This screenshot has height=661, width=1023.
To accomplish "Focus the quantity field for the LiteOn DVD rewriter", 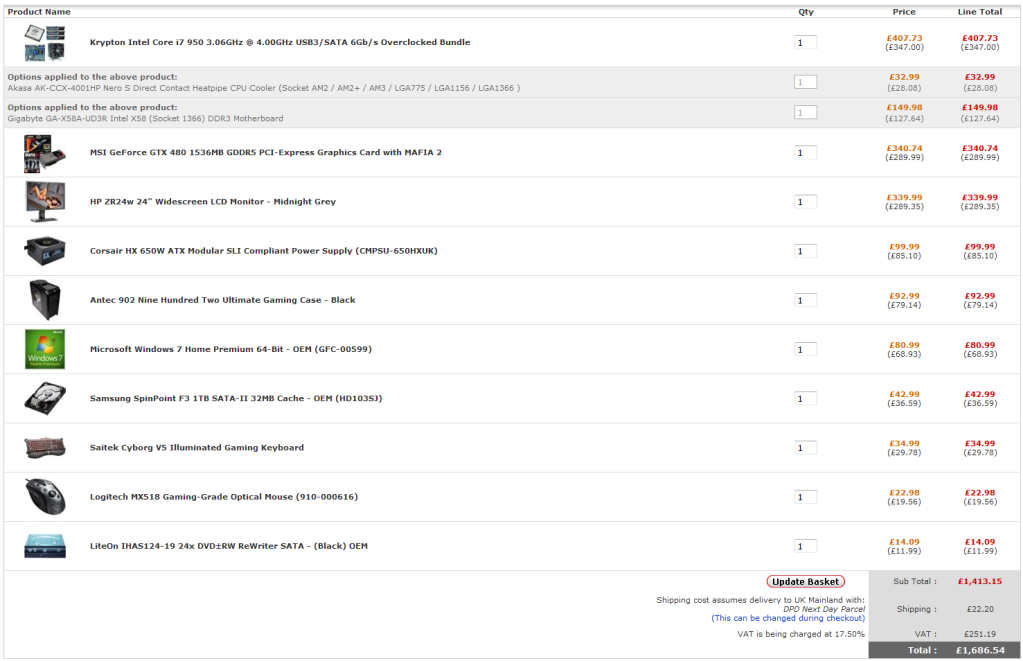I will click(806, 547).
